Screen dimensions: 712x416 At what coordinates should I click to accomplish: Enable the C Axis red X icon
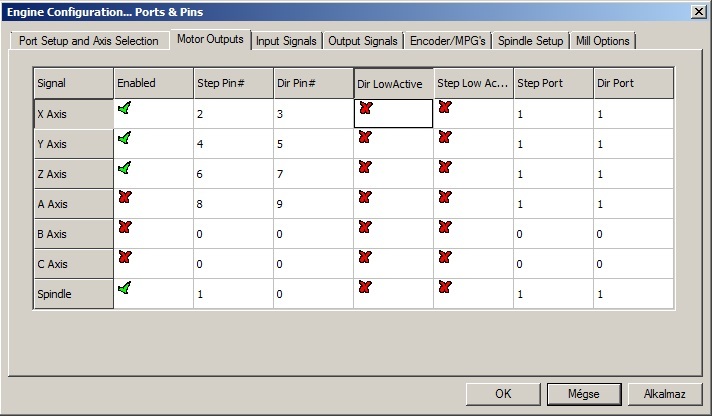[x=124, y=258]
